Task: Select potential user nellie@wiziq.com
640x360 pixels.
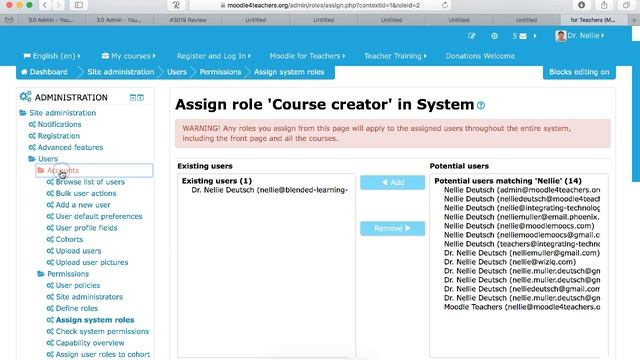Action: point(510,262)
